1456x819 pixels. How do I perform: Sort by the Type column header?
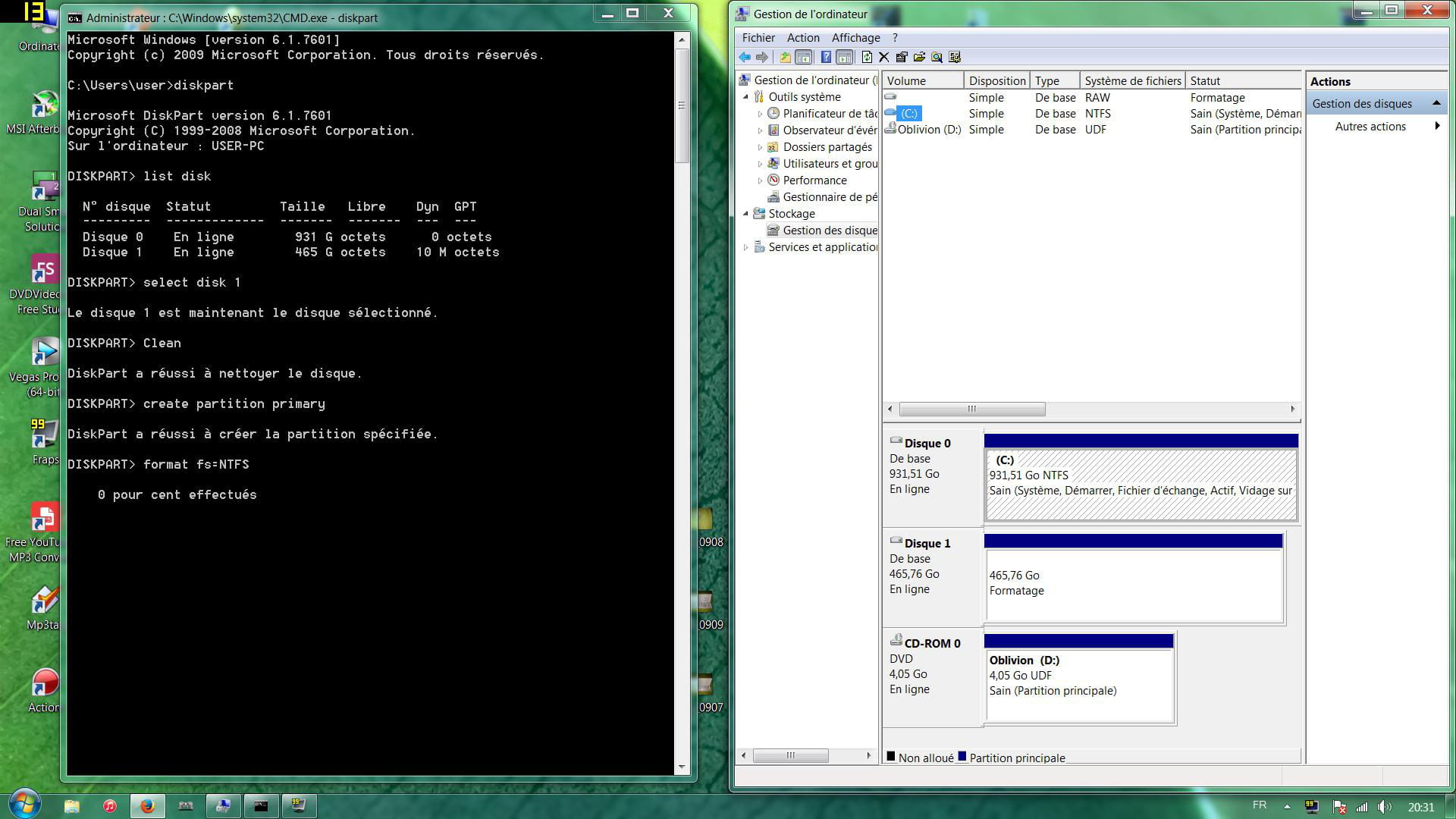coord(1055,80)
